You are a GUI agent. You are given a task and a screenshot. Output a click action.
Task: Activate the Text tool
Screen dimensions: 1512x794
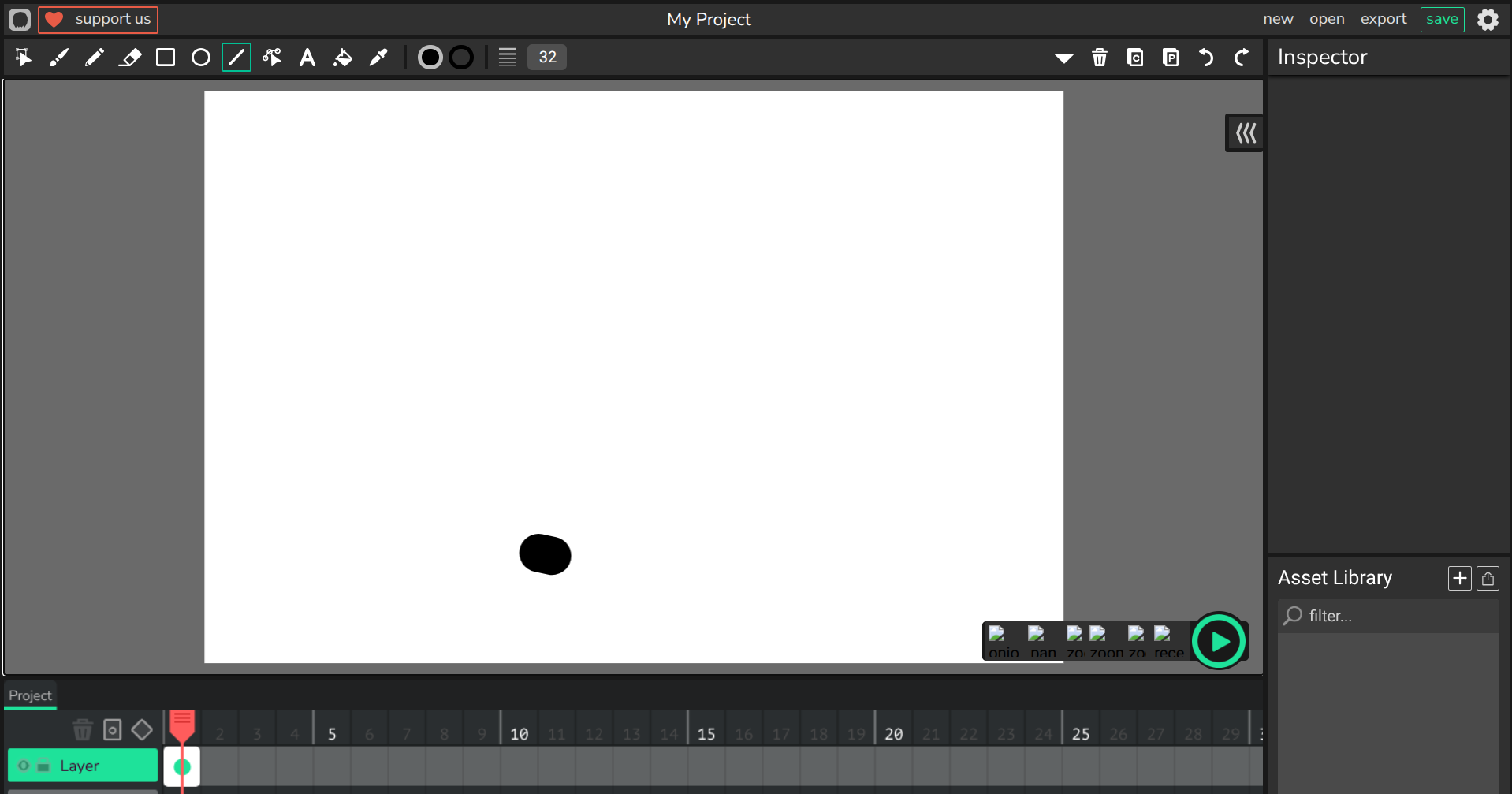pos(307,58)
